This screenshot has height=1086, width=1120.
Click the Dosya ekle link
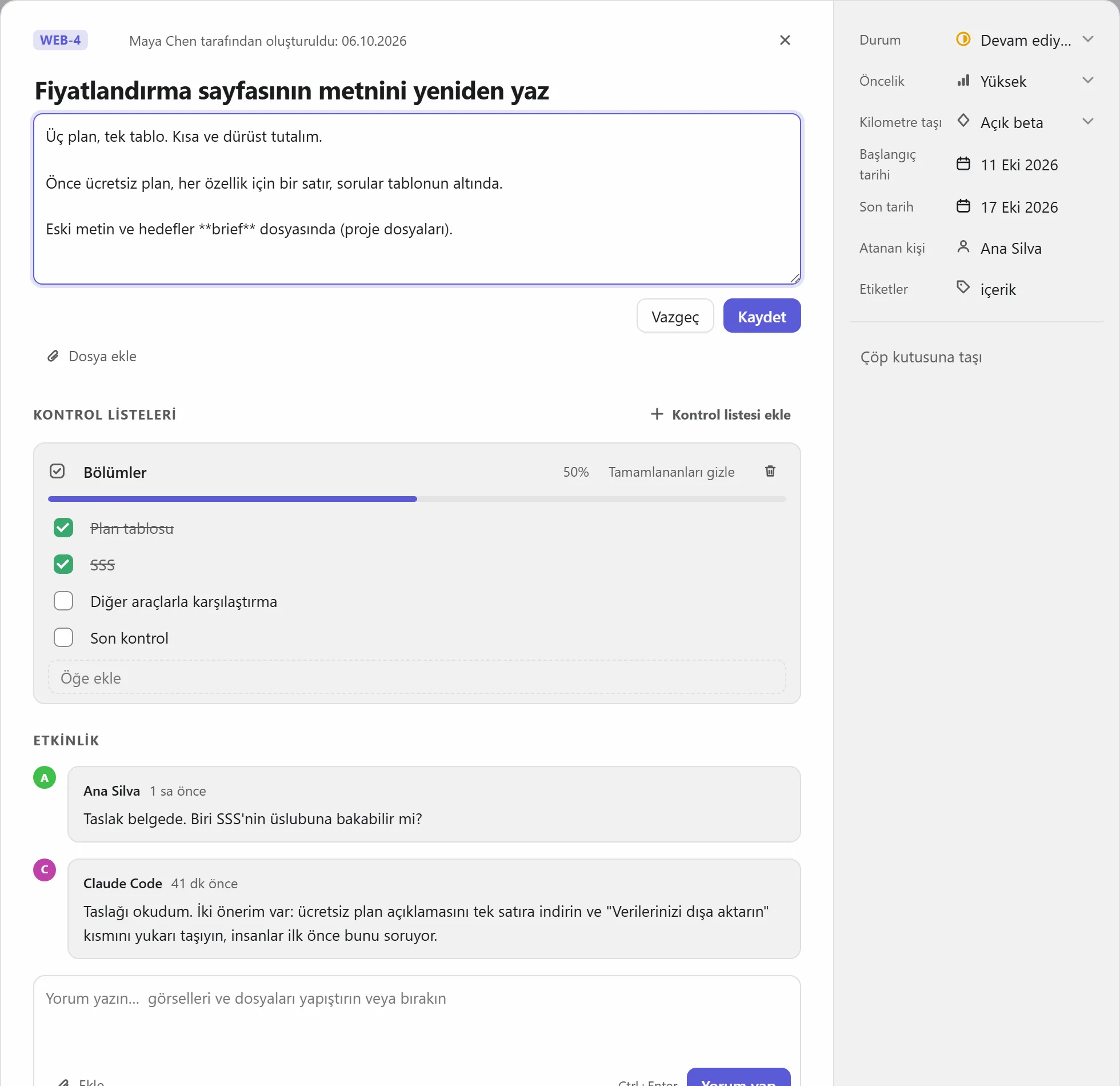pyautogui.click(x=93, y=356)
